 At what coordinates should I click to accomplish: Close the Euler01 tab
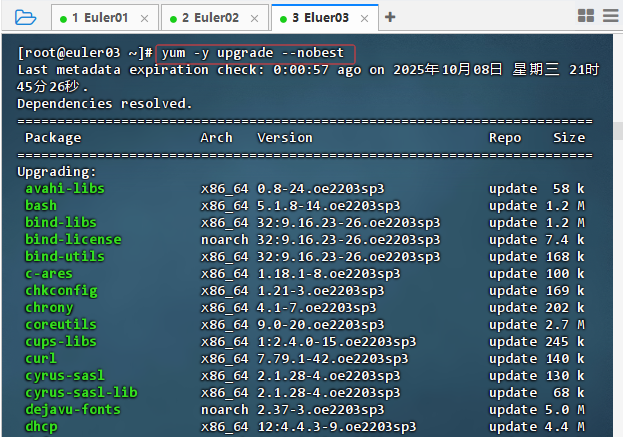(145, 18)
